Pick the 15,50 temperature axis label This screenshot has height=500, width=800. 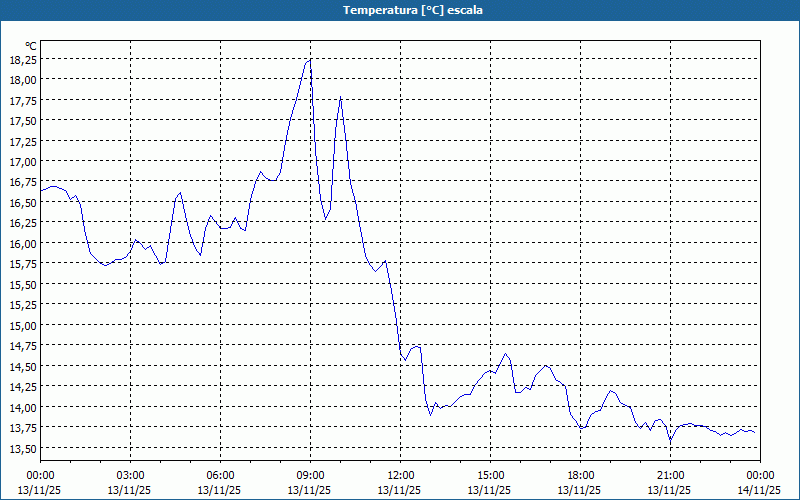[x=22, y=285]
